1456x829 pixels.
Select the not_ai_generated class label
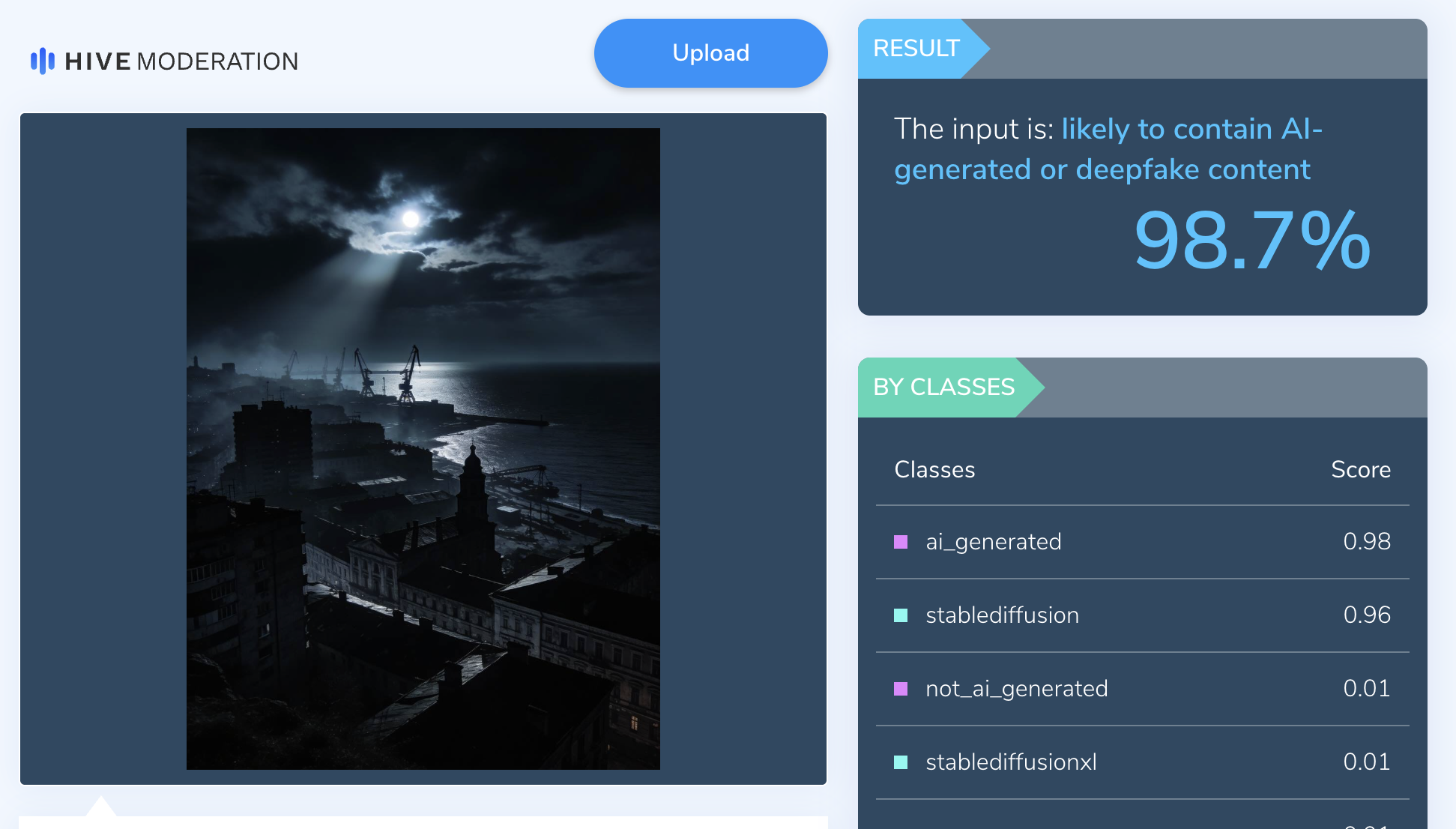coord(1016,689)
